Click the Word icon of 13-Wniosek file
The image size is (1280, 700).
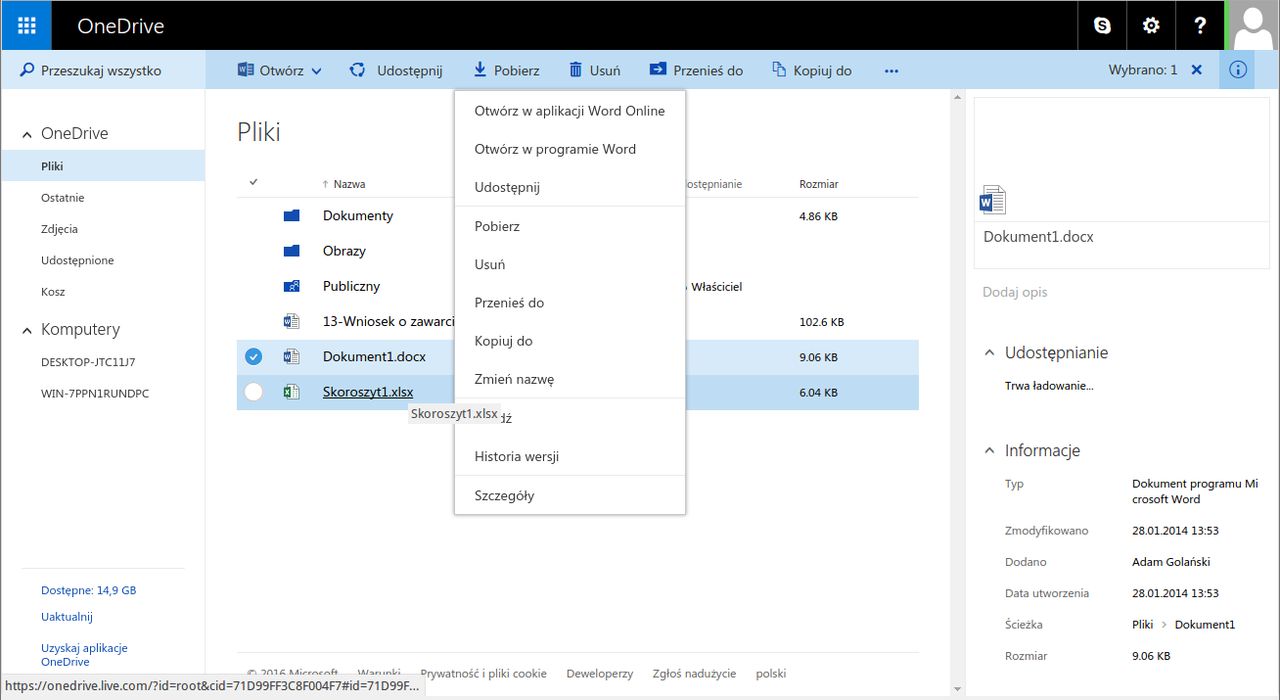click(291, 322)
